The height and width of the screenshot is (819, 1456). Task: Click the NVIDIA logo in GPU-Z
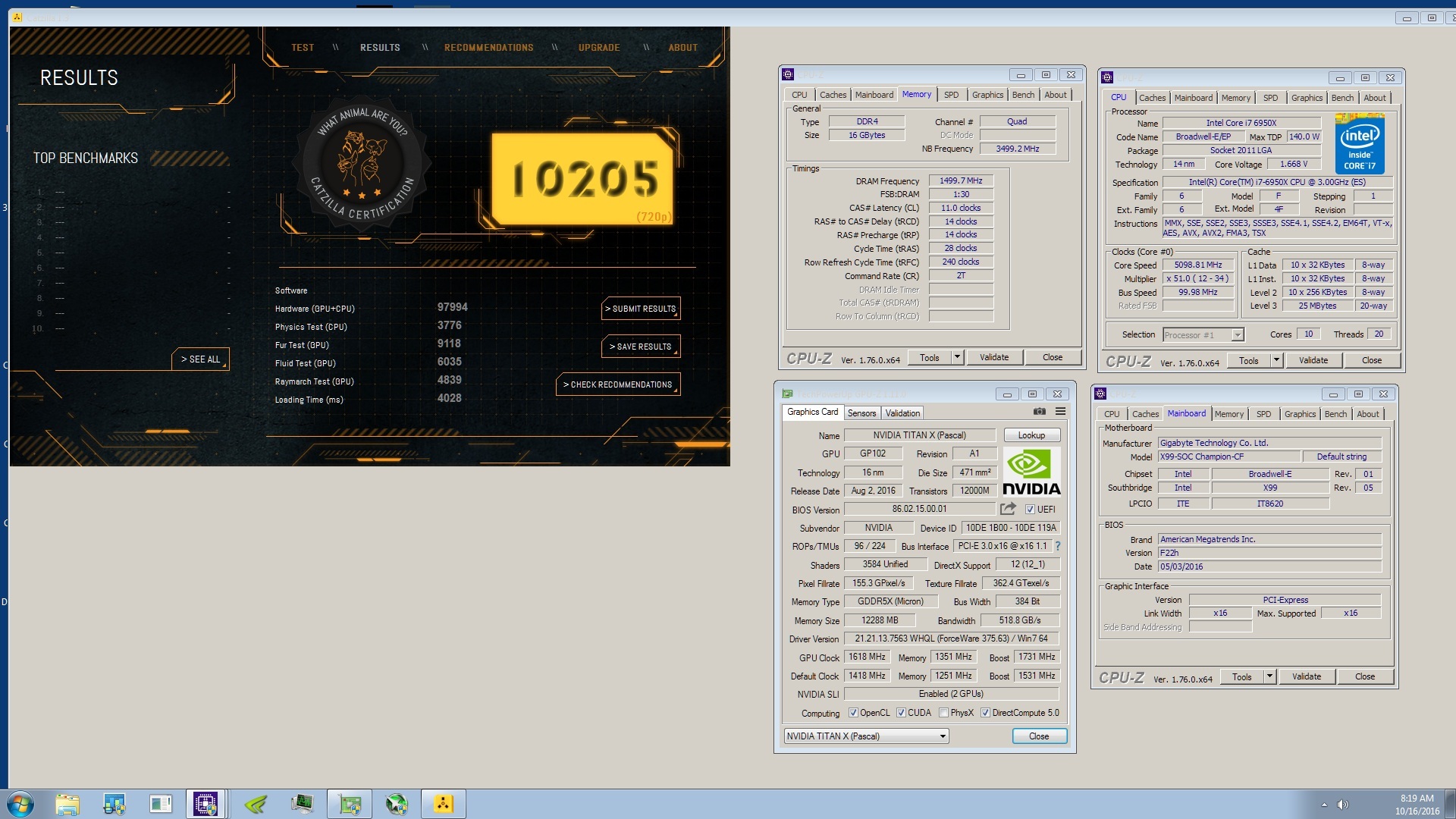pyautogui.click(x=1031, y=472)
